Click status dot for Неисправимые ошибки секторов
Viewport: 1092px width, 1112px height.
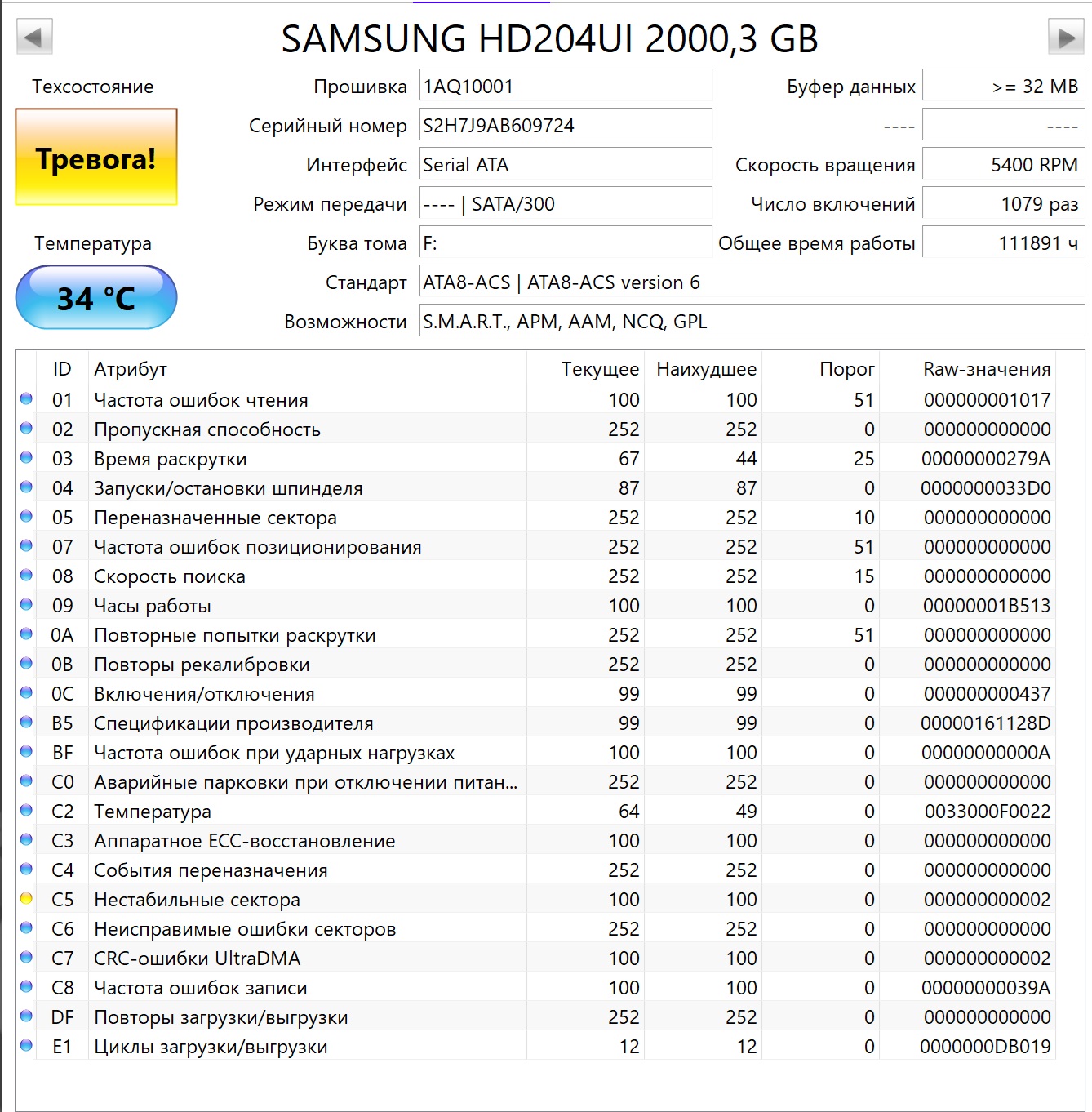[x=26, y=928]
